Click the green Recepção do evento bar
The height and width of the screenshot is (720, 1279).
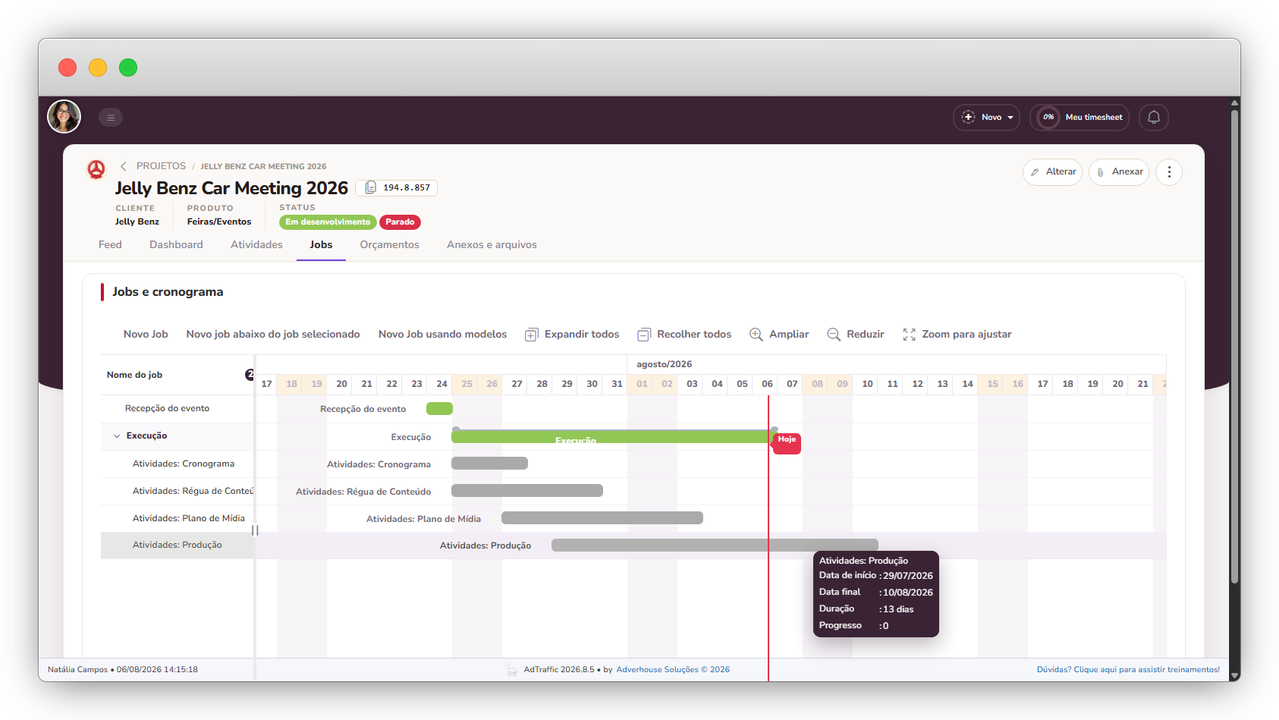point(439,409)
